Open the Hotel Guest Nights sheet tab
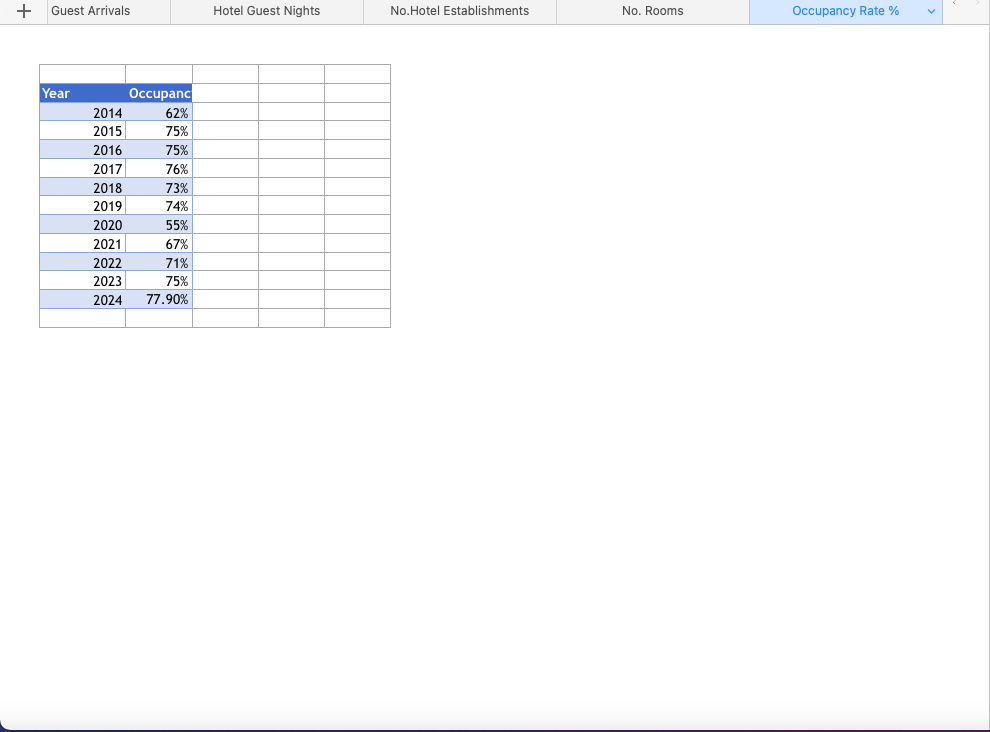990x732 pixels. click(267, 11)
